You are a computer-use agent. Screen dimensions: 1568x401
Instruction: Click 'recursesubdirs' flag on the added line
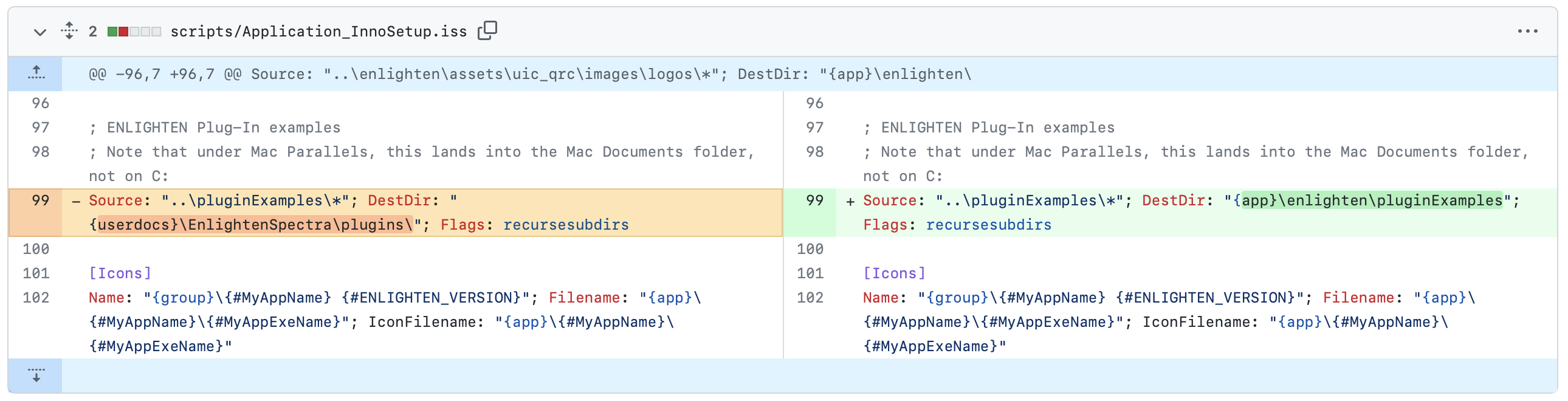point(989,225)
